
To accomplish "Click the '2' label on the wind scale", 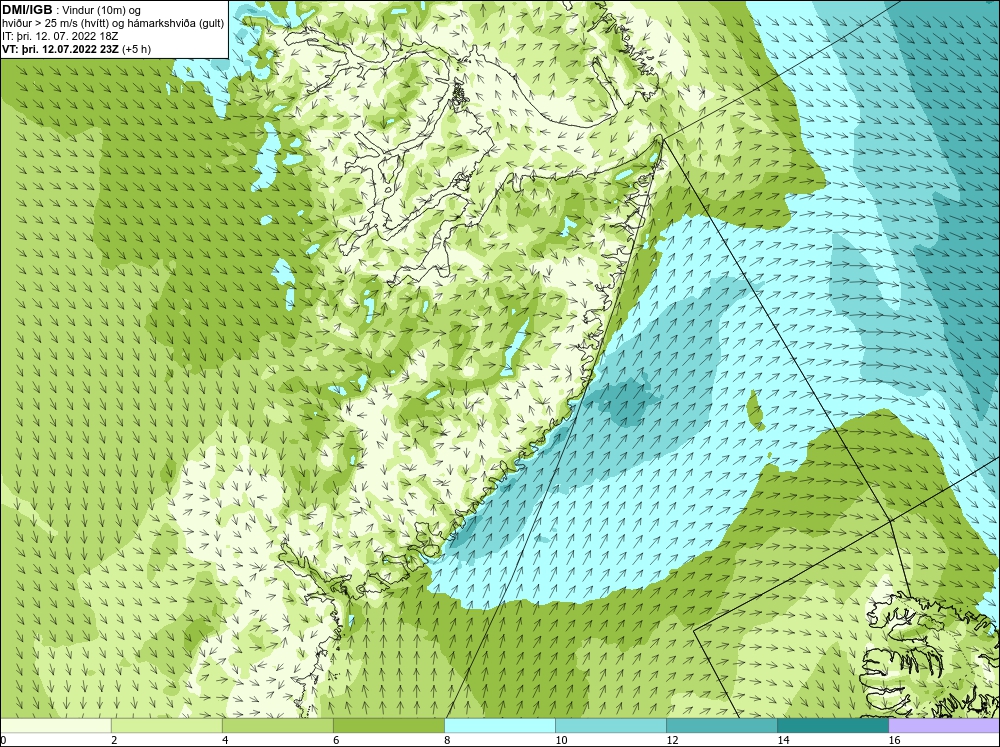I will [114, 740].
